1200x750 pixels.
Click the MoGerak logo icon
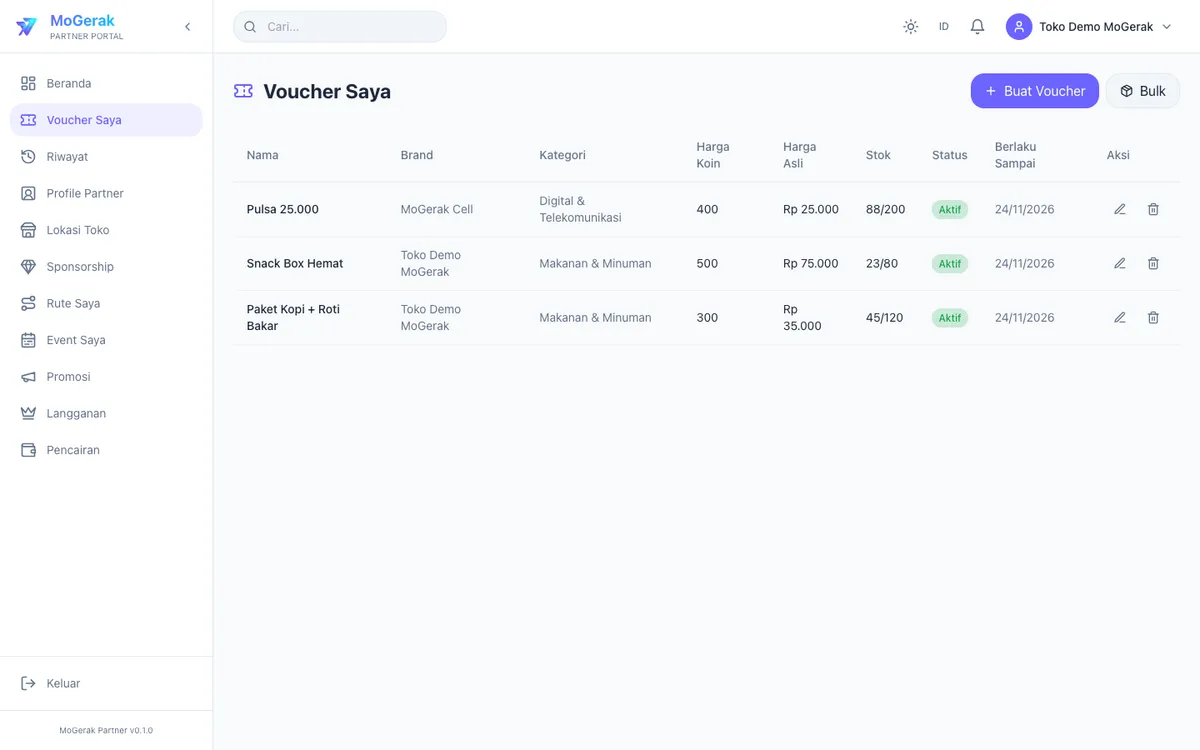point(27,27)
